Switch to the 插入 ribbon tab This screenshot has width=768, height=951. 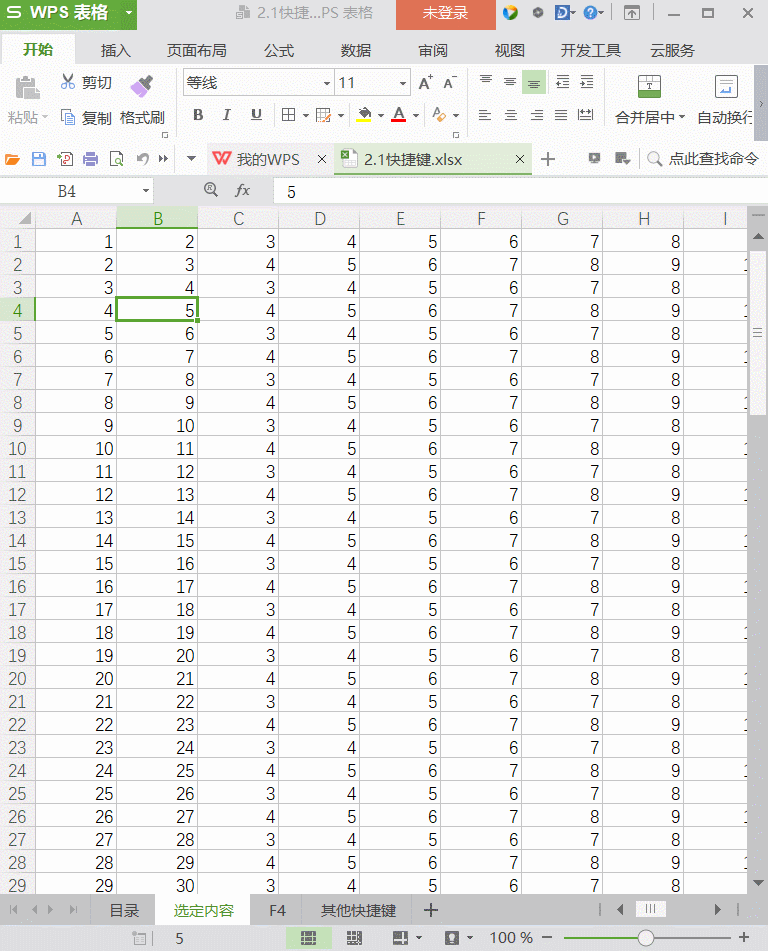point(116,50)
